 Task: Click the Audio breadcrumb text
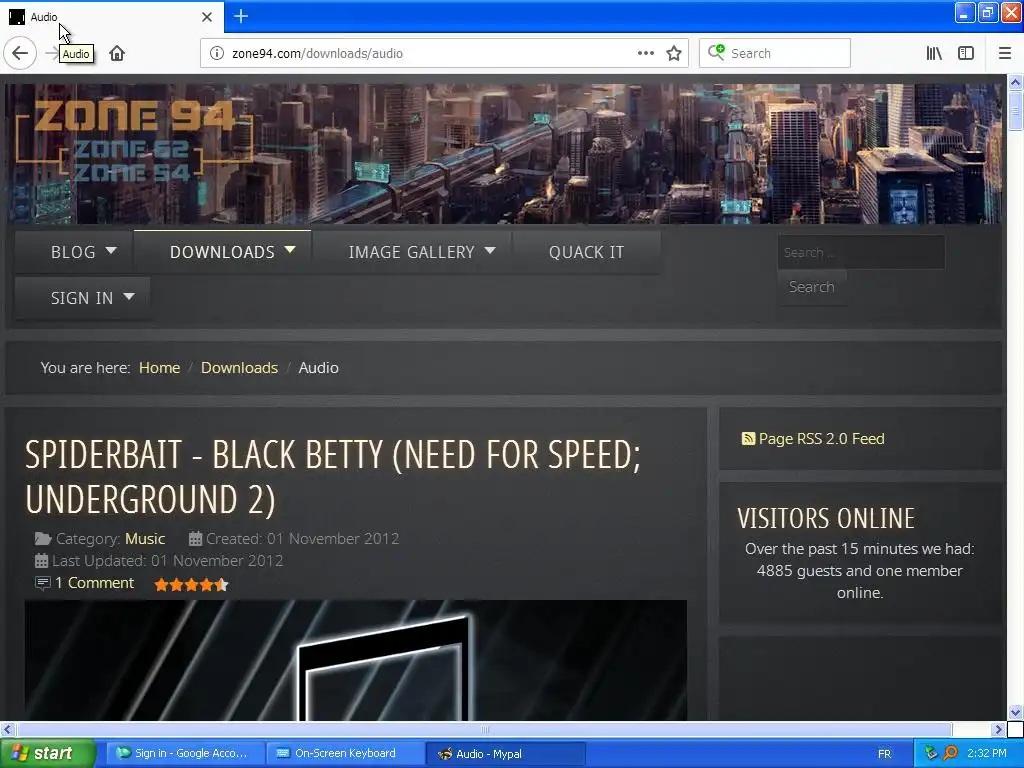coord(319,368)
